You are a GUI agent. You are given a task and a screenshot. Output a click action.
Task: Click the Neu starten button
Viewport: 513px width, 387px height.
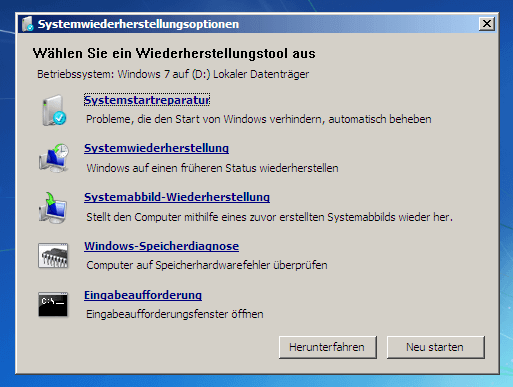coord(435,347)
